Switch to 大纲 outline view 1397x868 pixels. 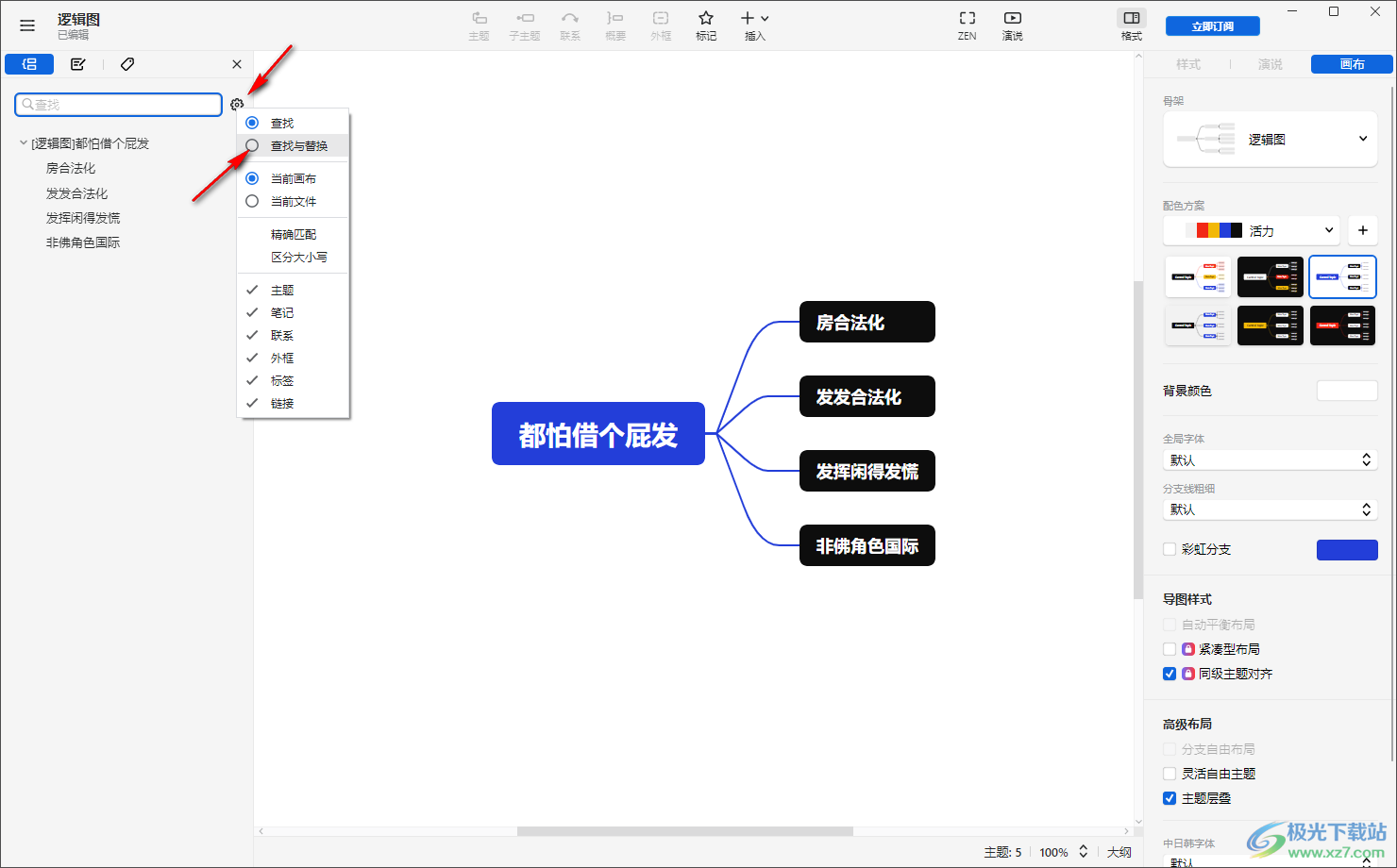click(1119, 852)
